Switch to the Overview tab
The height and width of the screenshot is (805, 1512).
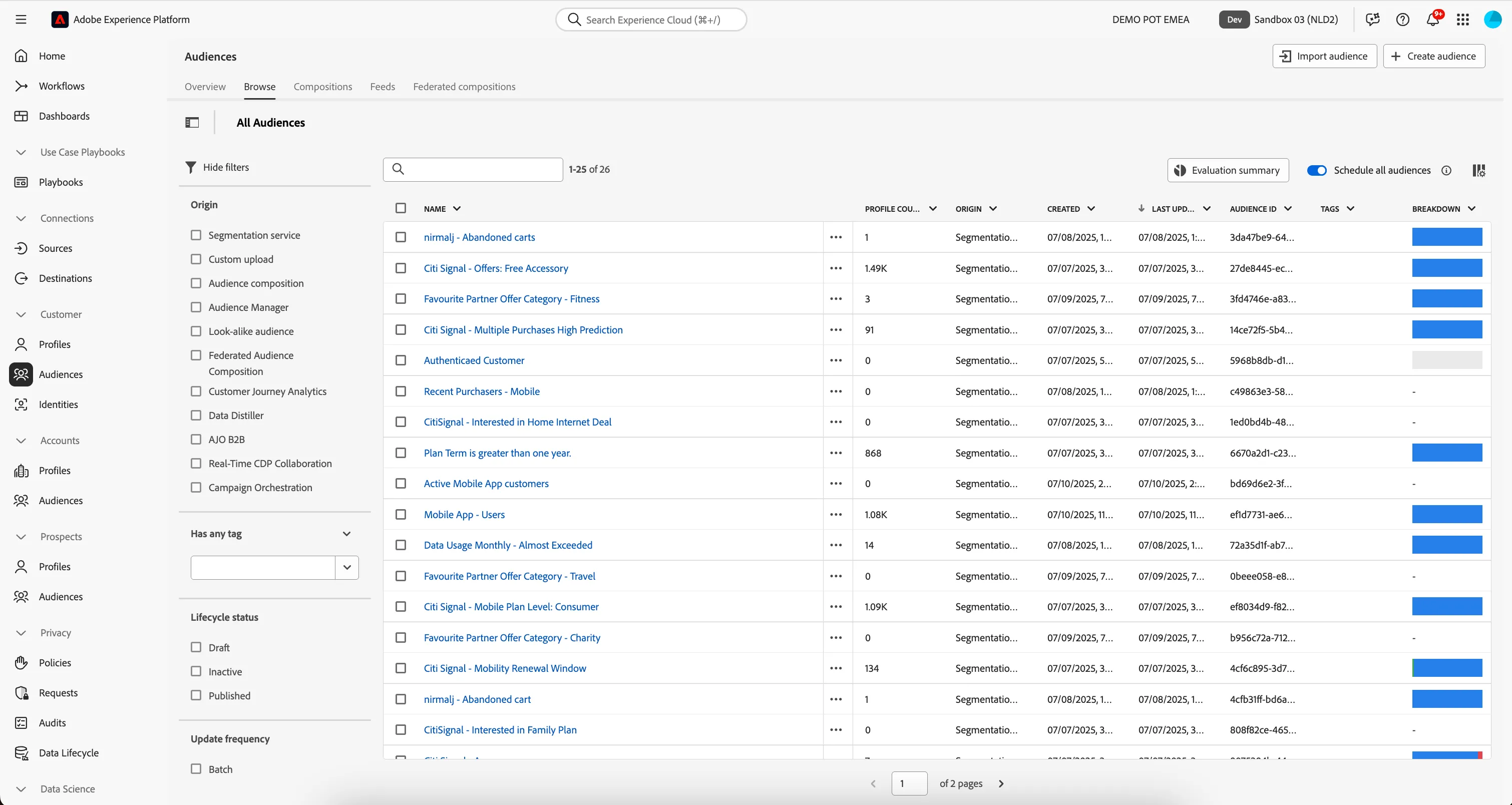click(205, 86)
